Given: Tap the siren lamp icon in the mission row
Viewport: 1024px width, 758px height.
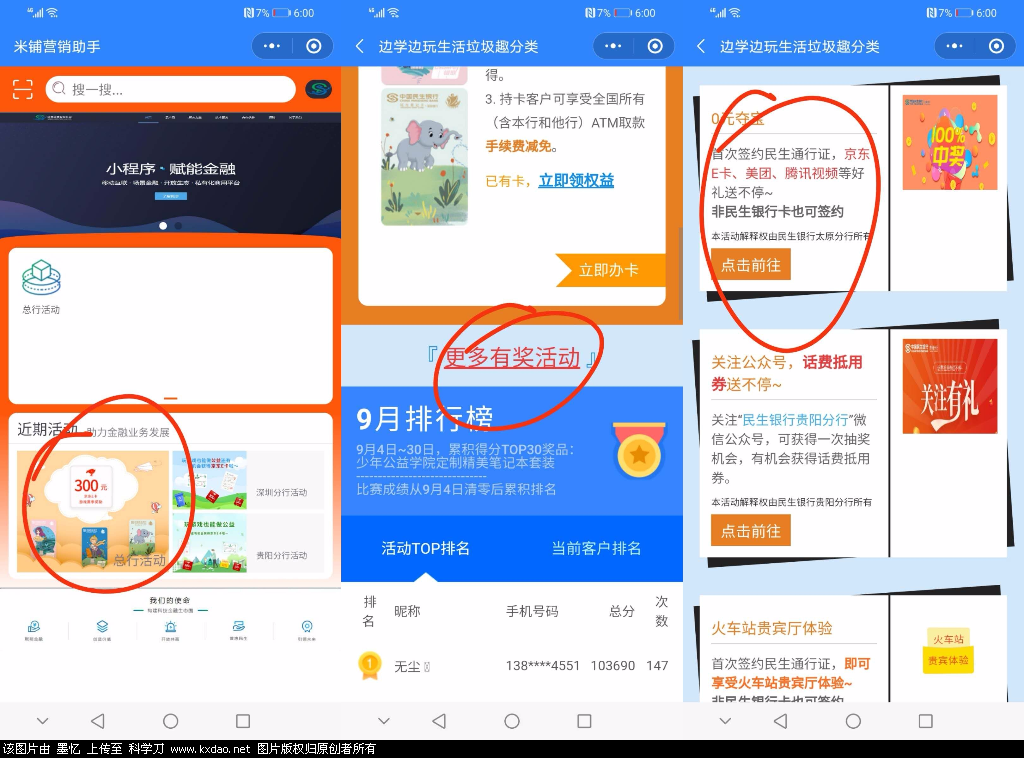Looking at the screenshot, I should pos(171,625).
